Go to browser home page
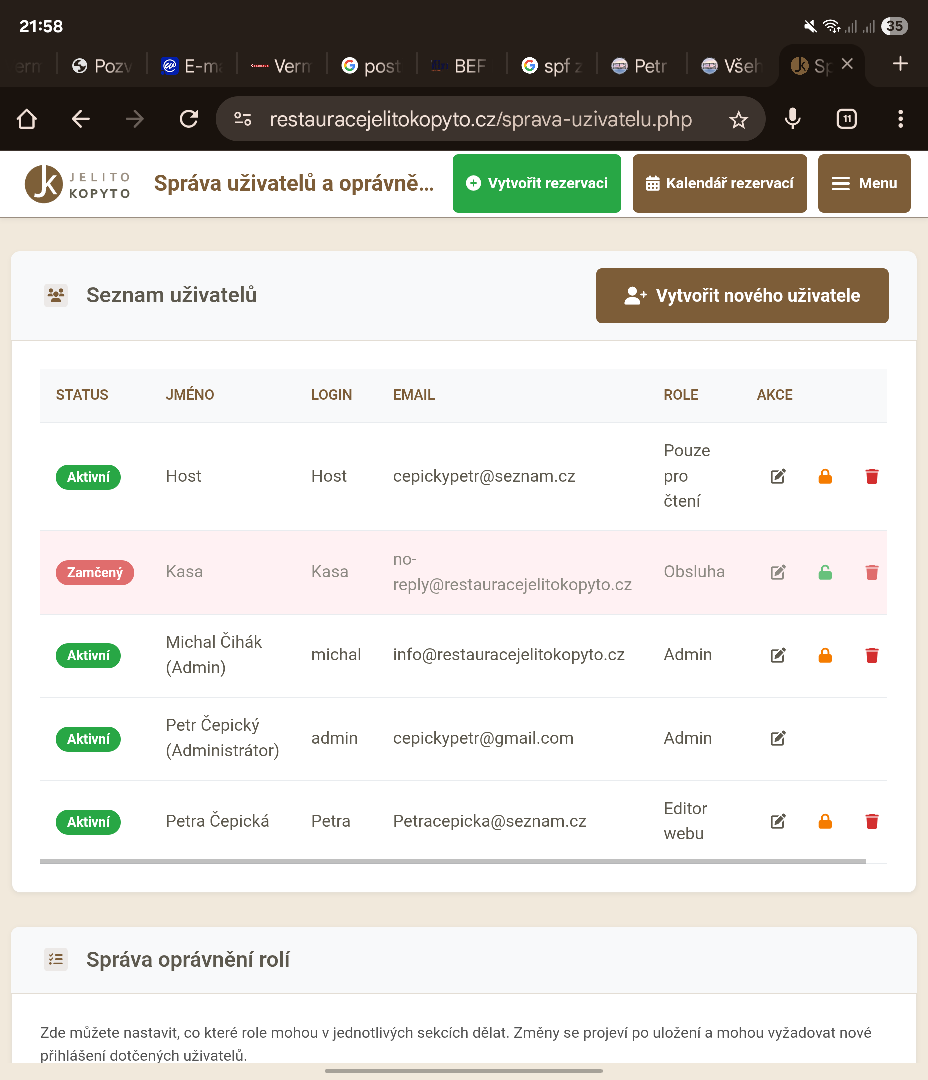The width and height of the screenshot is (928, 1080). (27, 119)
